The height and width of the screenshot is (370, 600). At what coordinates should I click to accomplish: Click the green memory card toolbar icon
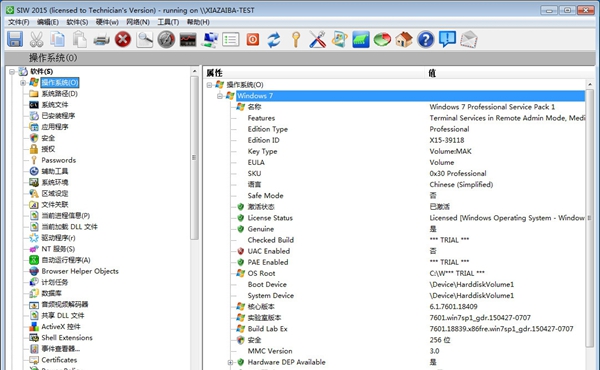[360, 39]
